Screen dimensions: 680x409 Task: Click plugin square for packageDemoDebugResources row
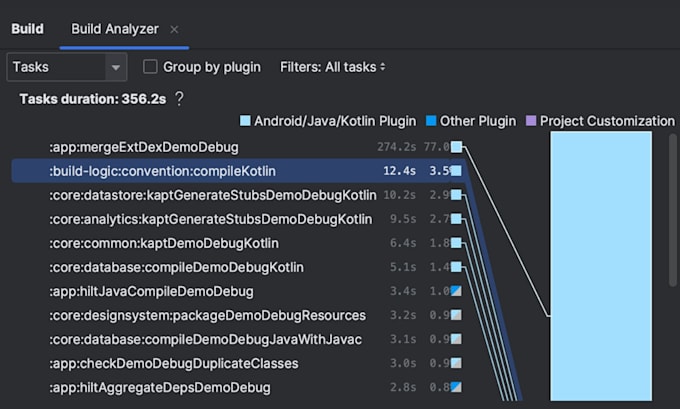click(x=456, y=315)
